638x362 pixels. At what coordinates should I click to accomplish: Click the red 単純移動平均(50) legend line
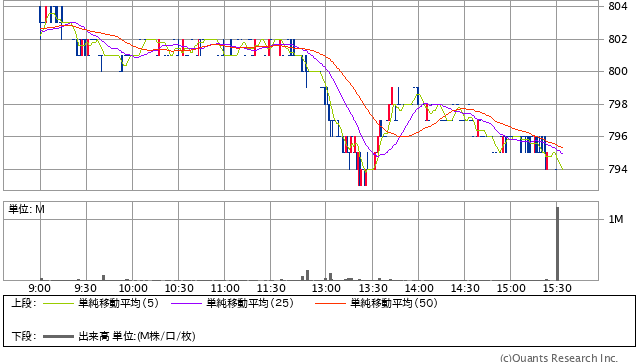[x=330, y=303]
